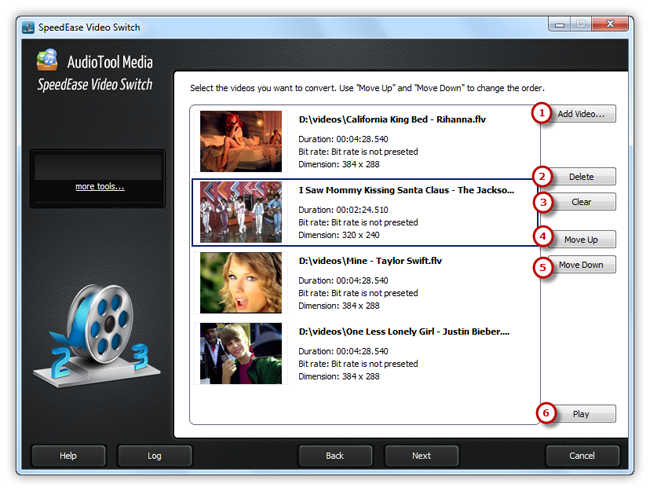Open Help
This screenshot has height=491, width=650.
(68, 456)
